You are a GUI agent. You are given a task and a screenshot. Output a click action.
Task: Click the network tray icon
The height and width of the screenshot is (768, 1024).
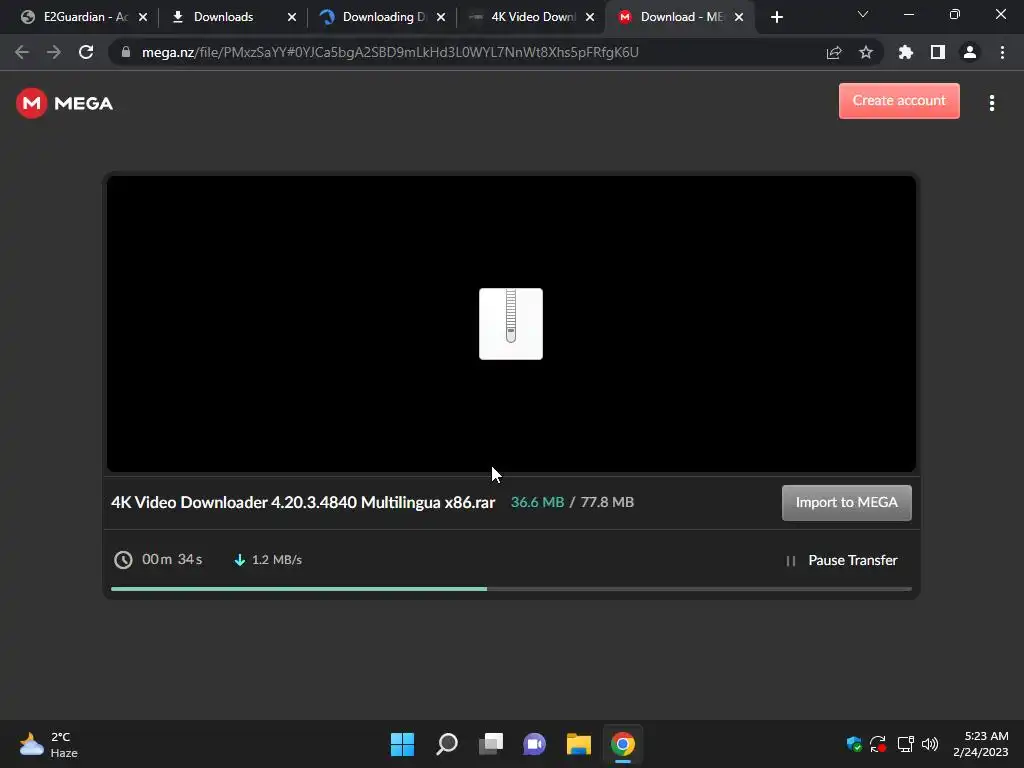(x=905, y=744)
